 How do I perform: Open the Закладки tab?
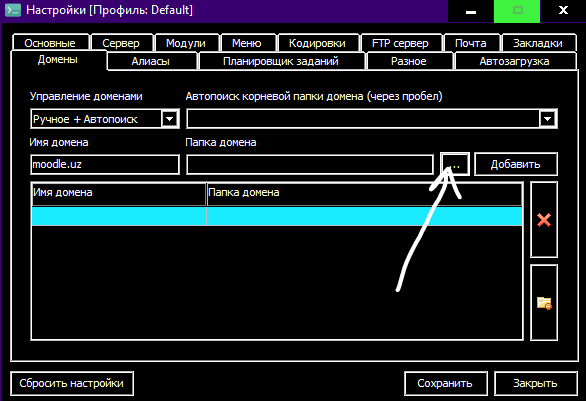pos(538,43)
